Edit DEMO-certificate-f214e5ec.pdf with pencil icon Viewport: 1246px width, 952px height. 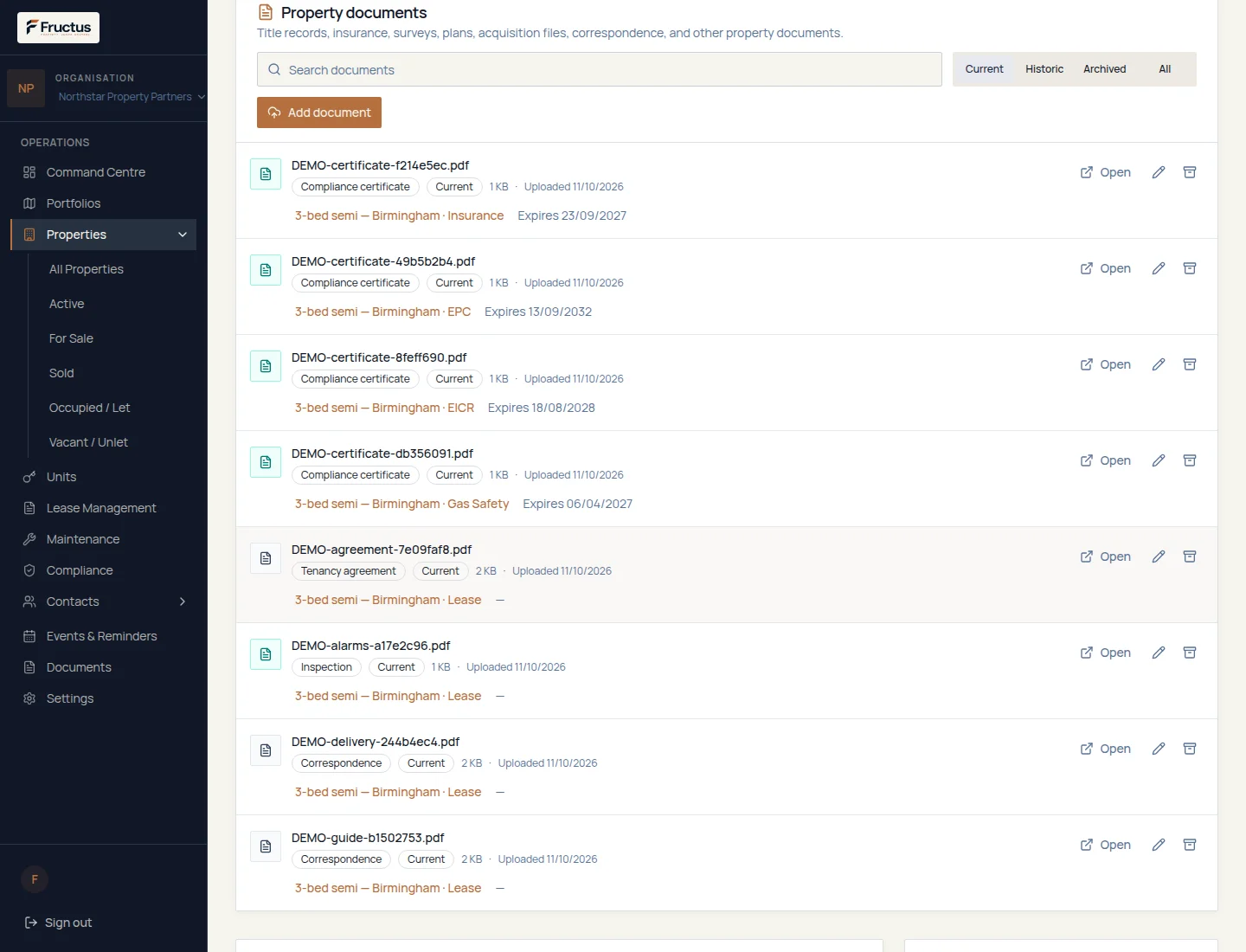click(1159, 172)
